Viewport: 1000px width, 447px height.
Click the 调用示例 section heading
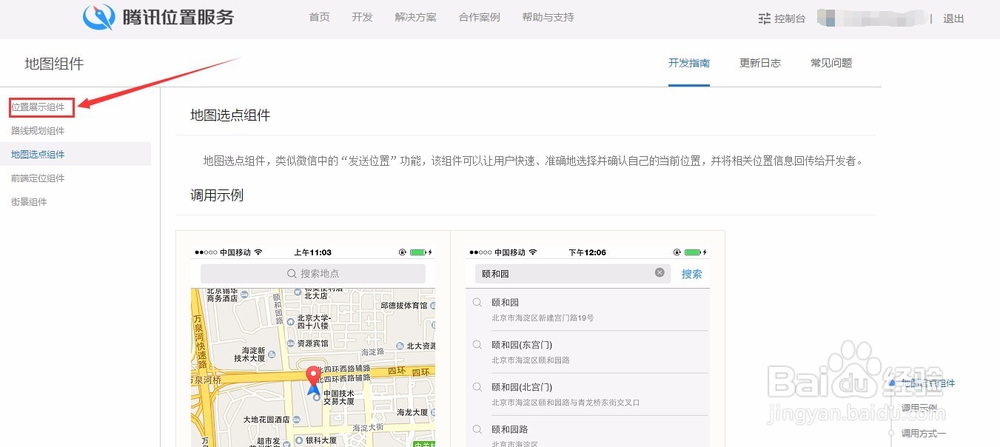click(217, 195)
